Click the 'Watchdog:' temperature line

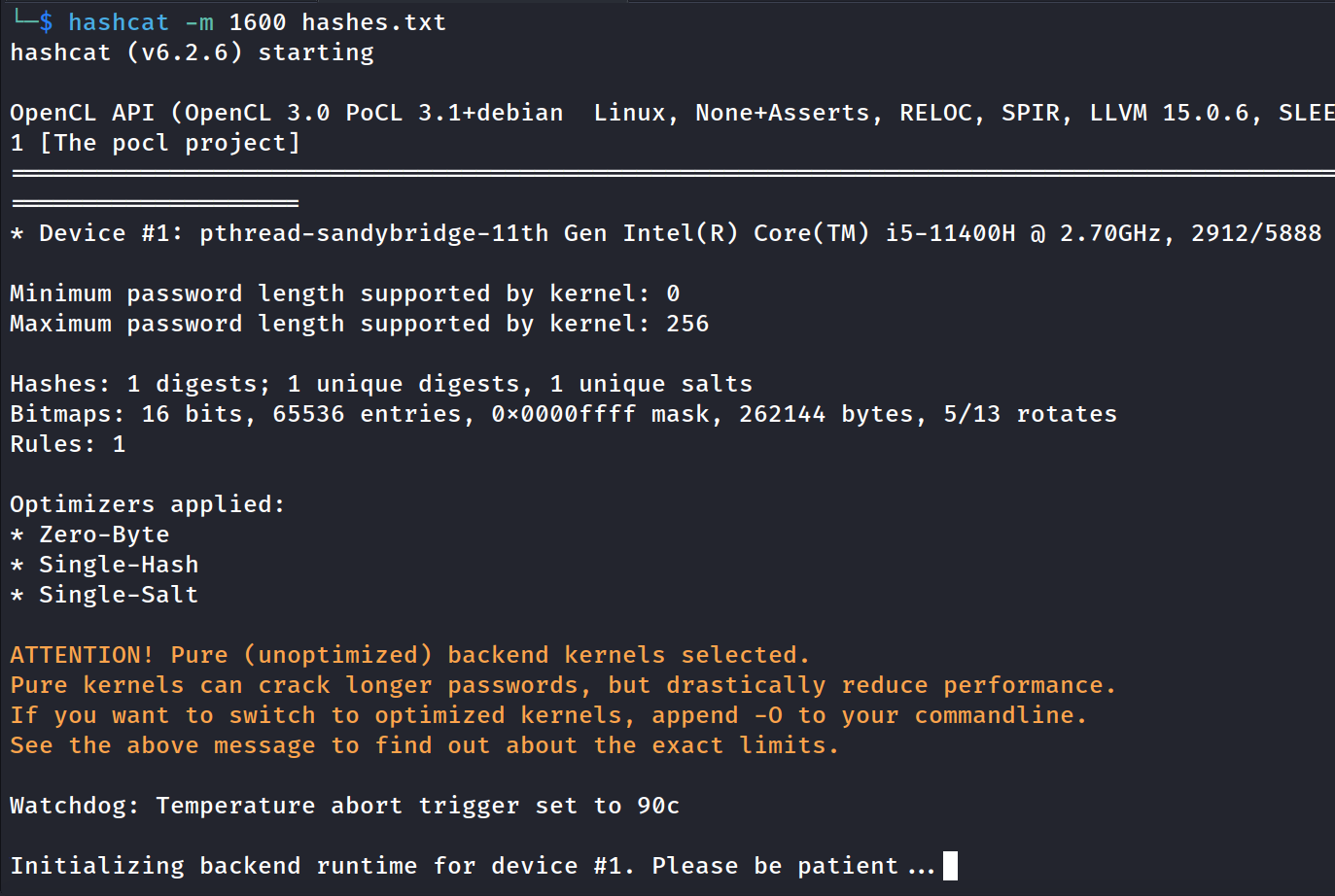[x=344, y=806]
